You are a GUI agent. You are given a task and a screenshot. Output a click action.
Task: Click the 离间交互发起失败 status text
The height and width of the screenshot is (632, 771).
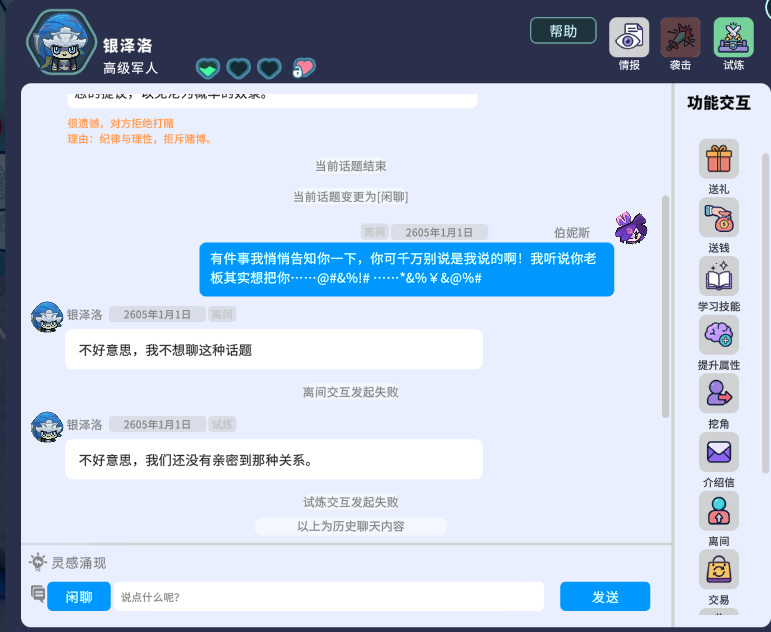[x=351, y=392]
